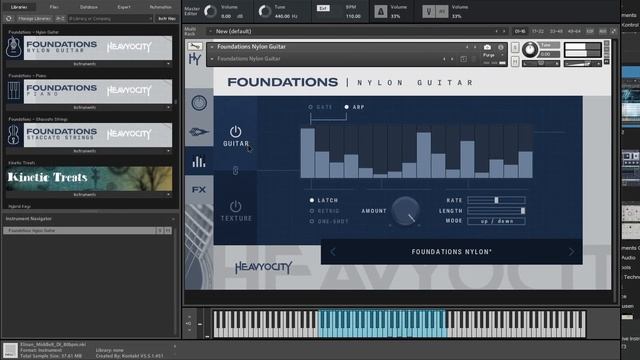Screen dimensions: 640x360
Task: Adjust the LENGTH slider
Action: (x=496, y=211)
